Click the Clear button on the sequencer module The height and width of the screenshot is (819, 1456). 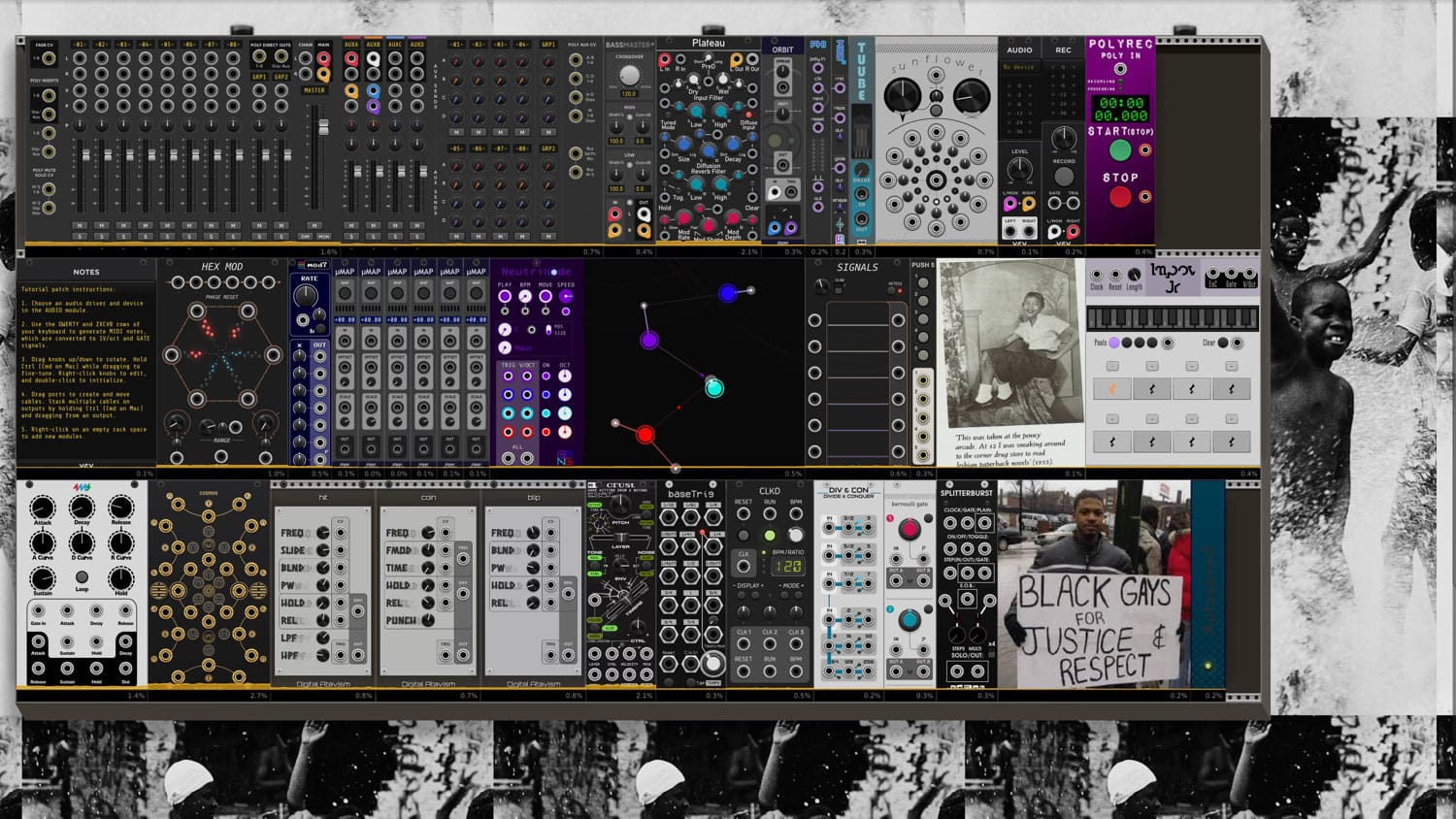coord(1222,343)
